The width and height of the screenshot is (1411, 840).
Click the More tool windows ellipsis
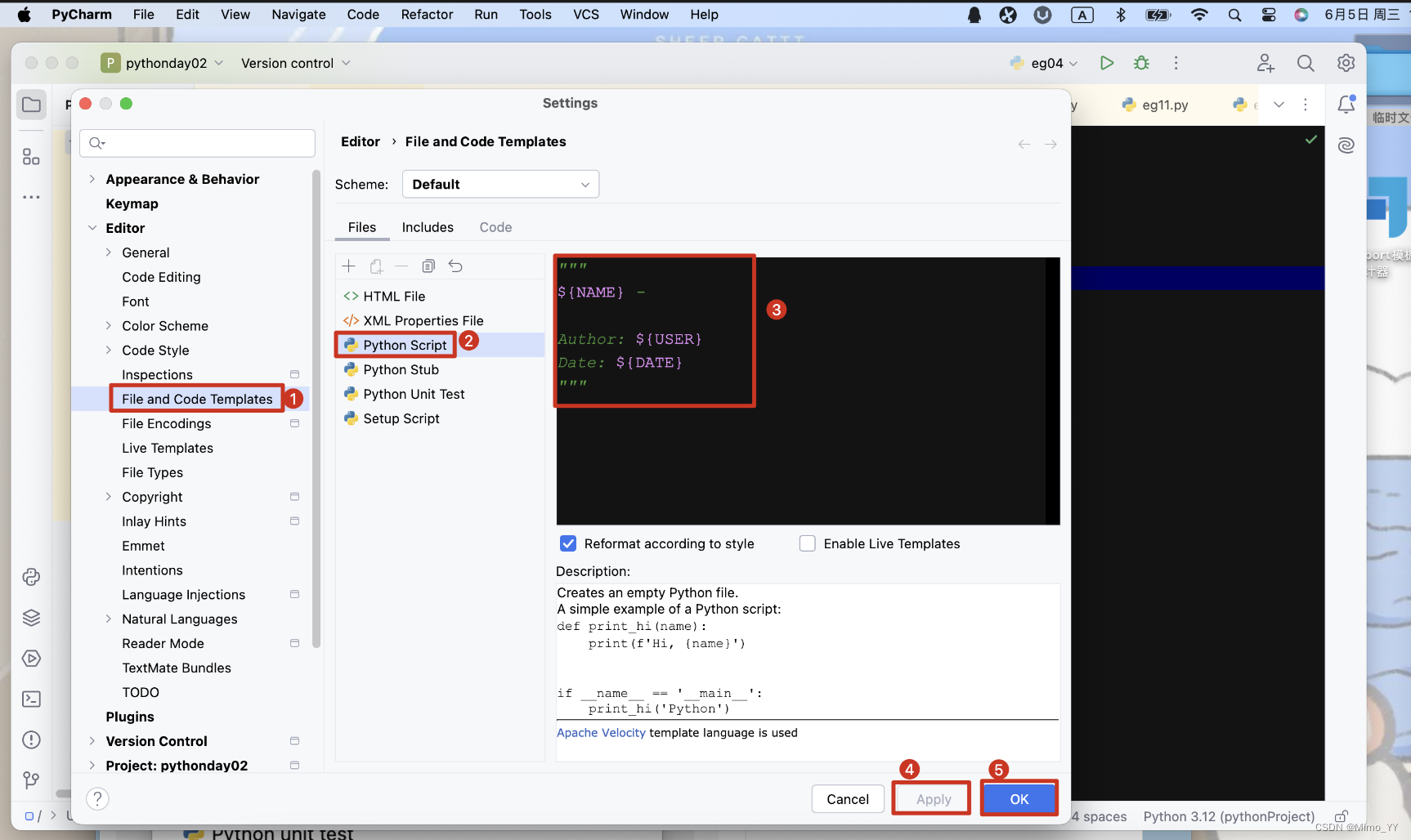pos(31,197)
